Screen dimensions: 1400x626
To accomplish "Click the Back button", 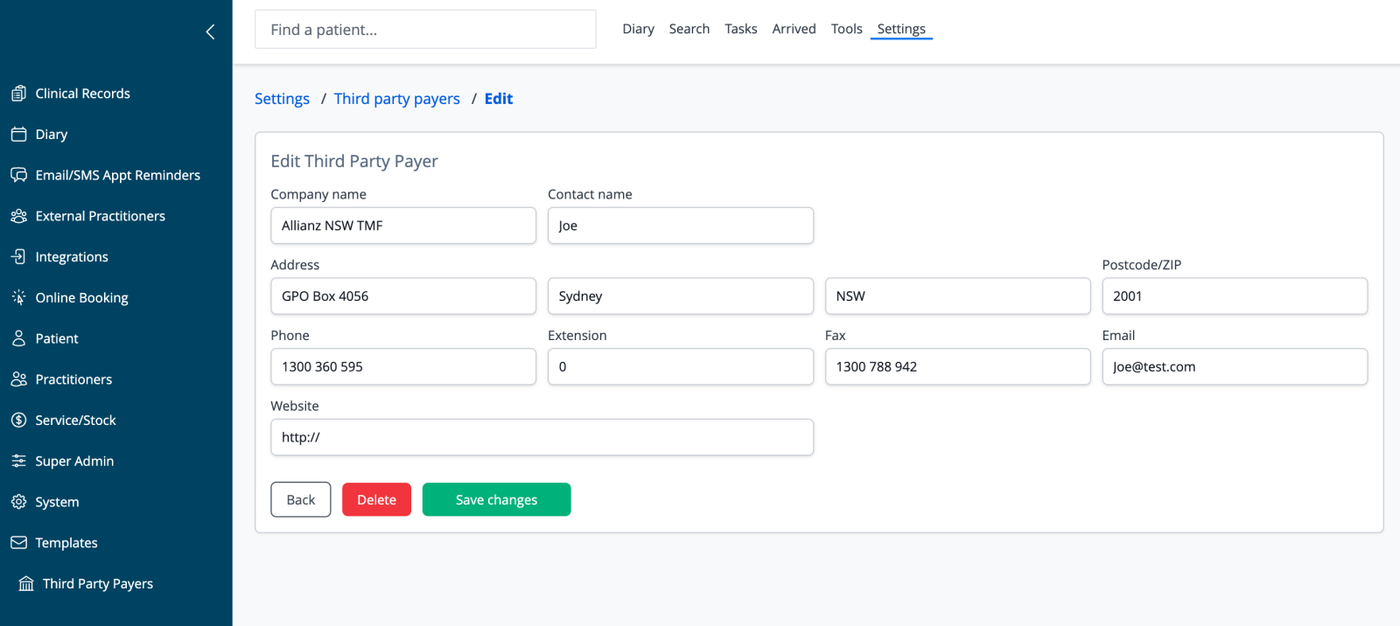I will 301,500.
